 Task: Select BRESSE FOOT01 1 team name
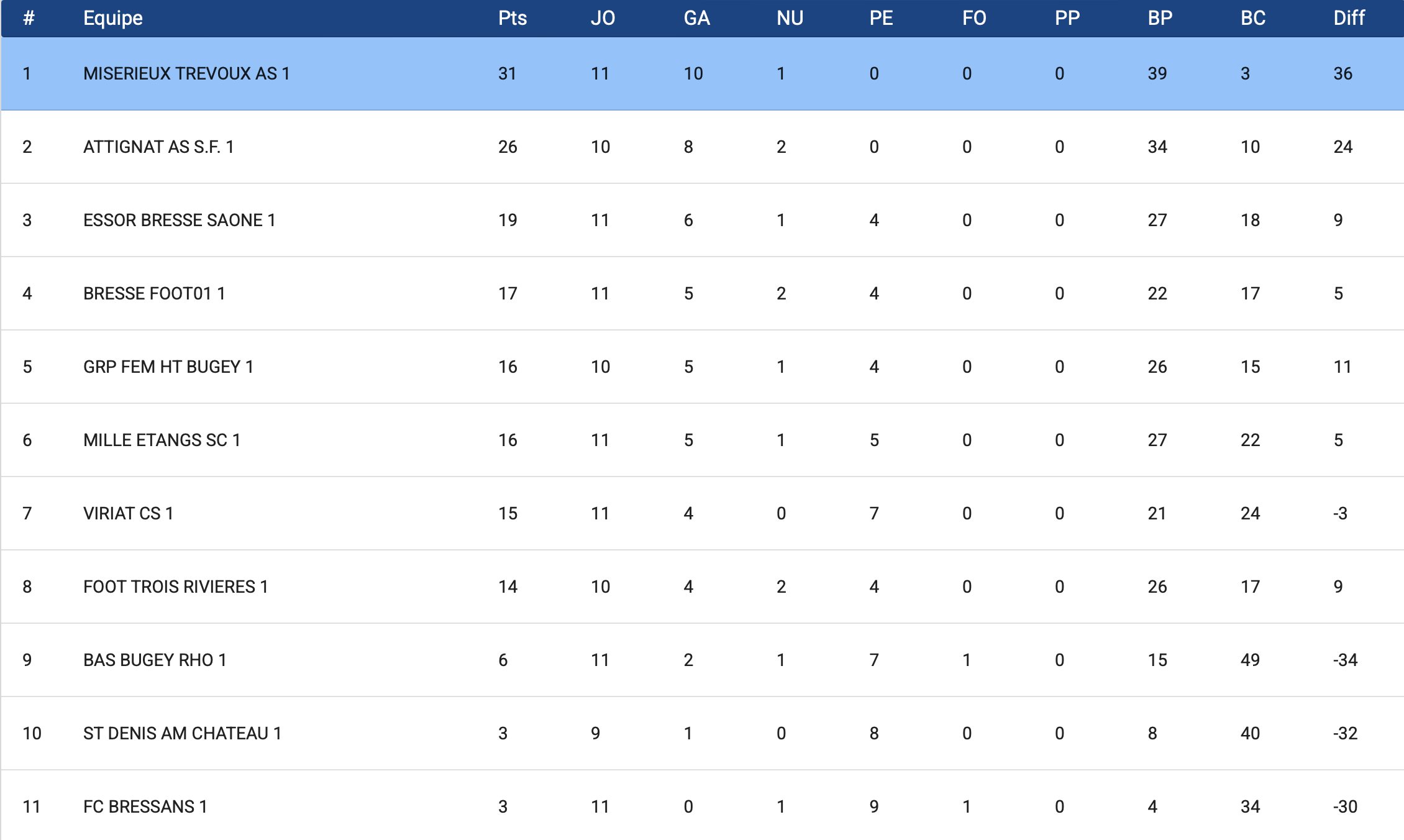coord(154,293)
